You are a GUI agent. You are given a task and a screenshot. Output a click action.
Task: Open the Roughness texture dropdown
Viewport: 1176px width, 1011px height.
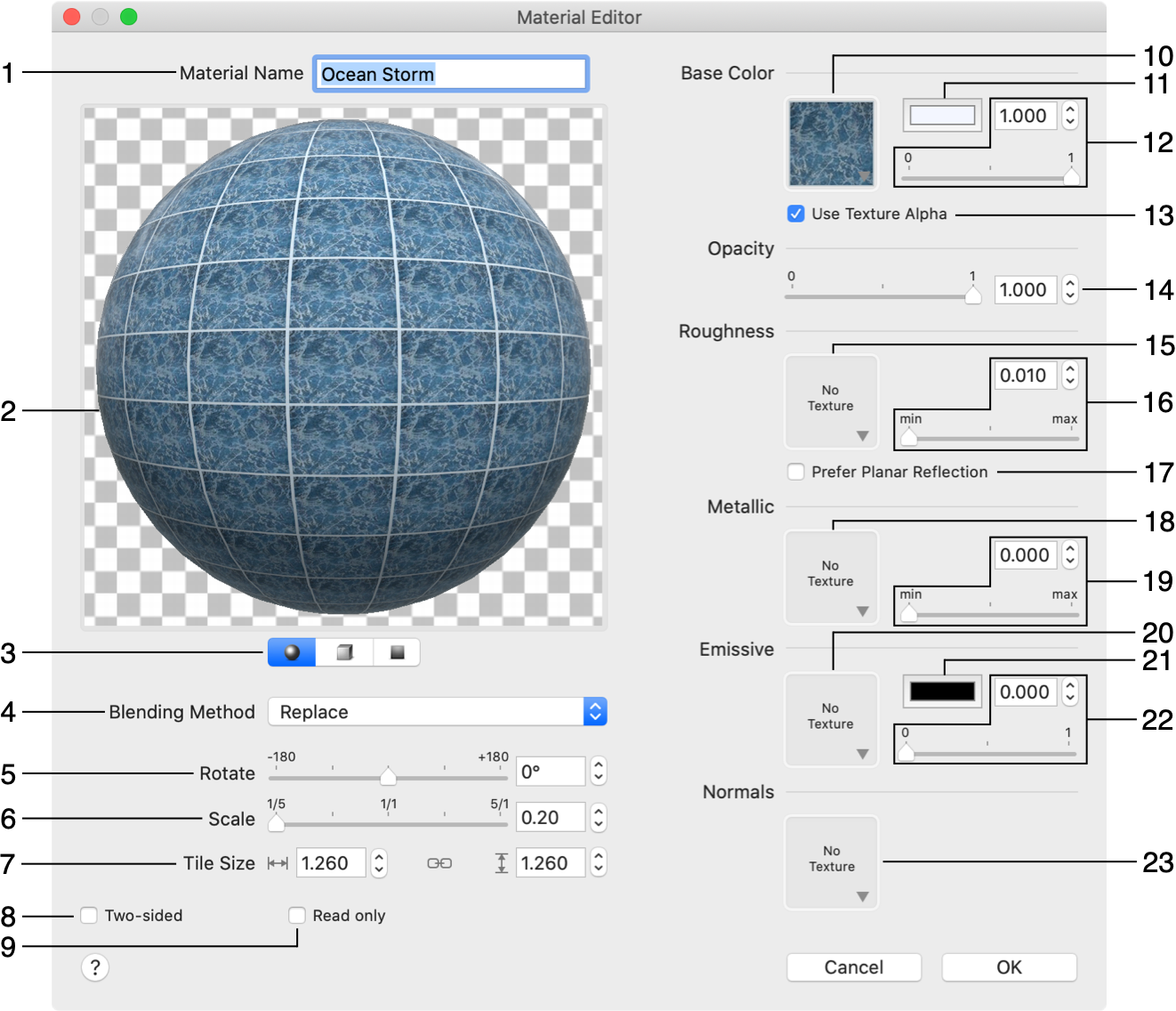(832, 402)
